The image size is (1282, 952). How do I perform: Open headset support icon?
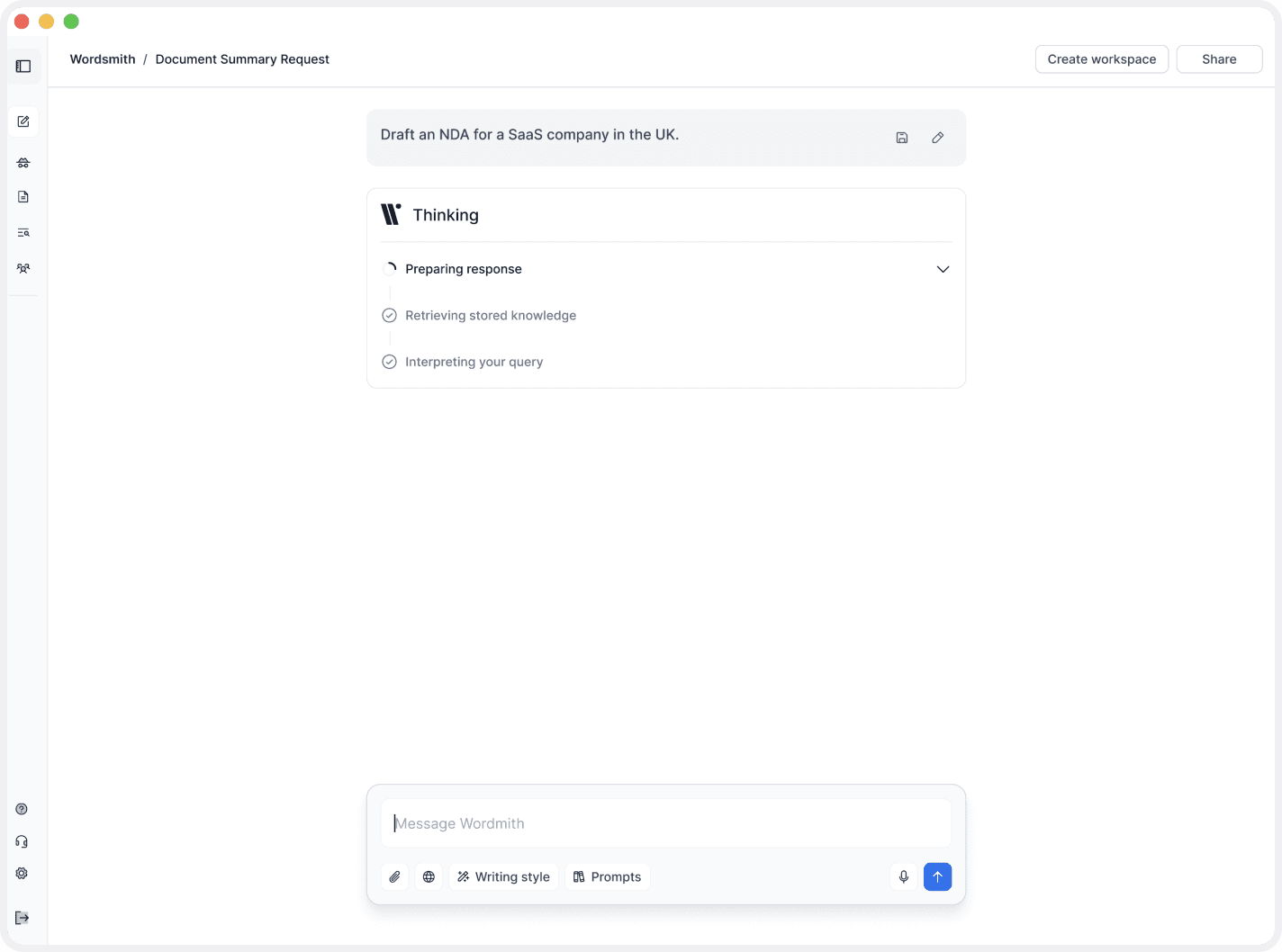22,841
